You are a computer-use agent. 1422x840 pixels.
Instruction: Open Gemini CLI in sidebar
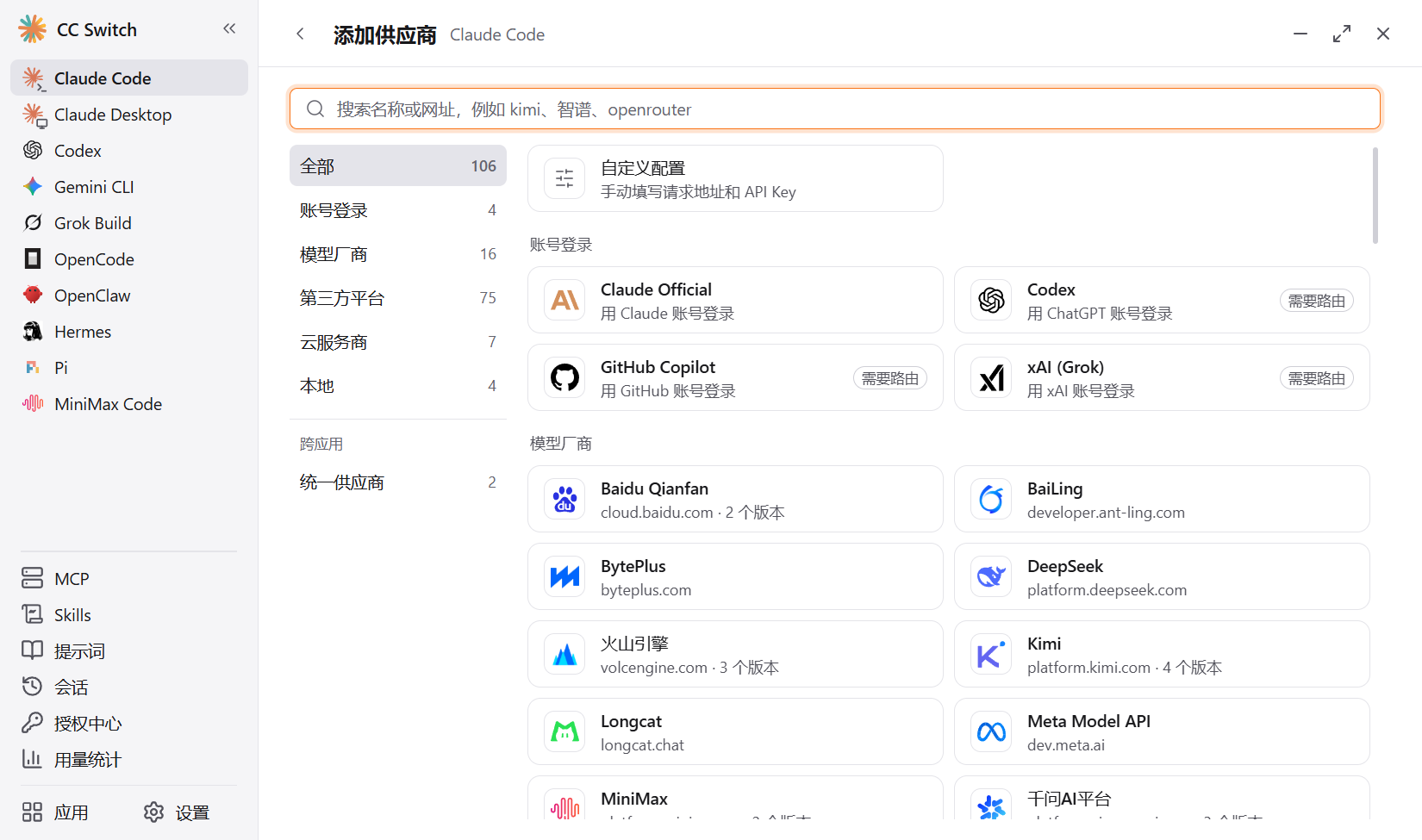pyautogui.click(x=129, y=187)
